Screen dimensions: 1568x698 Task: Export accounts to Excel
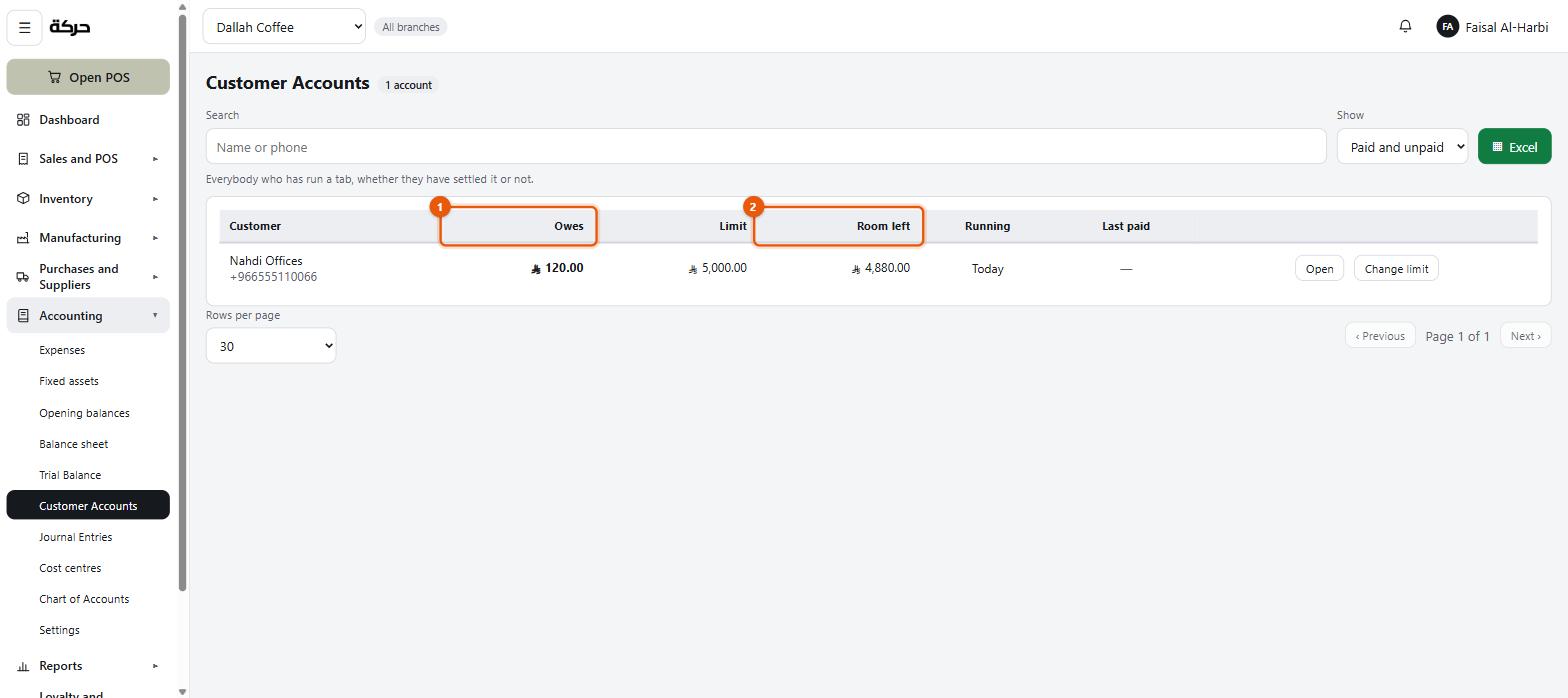1515,146
